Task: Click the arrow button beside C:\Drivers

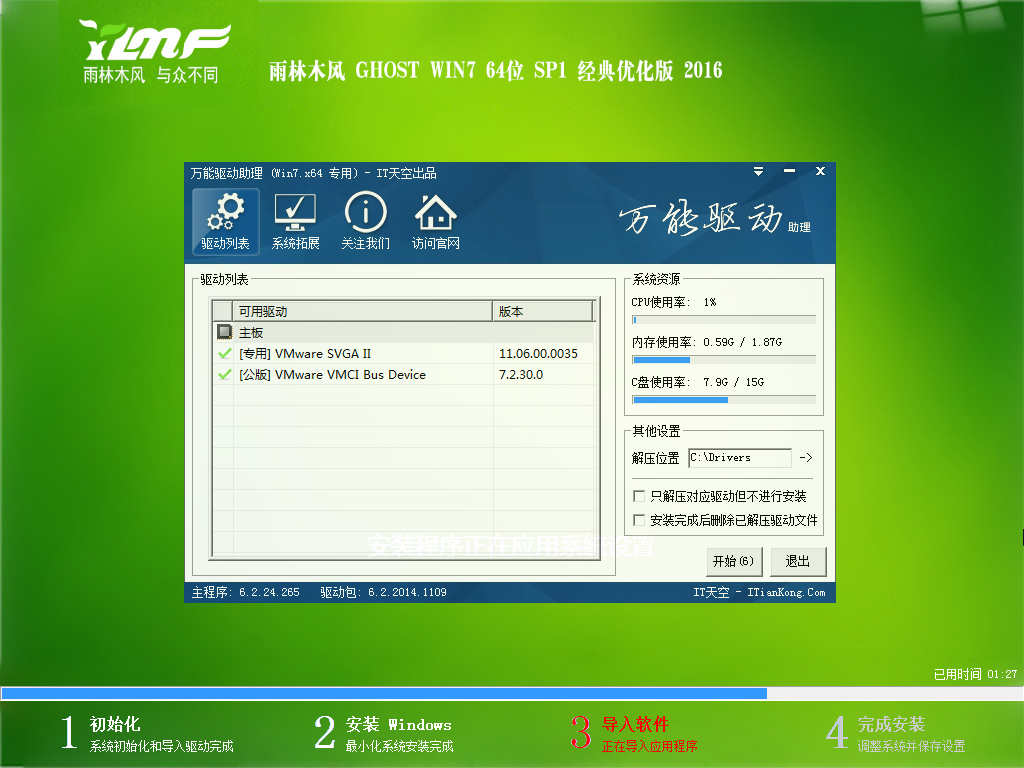Action: (806, 458)
